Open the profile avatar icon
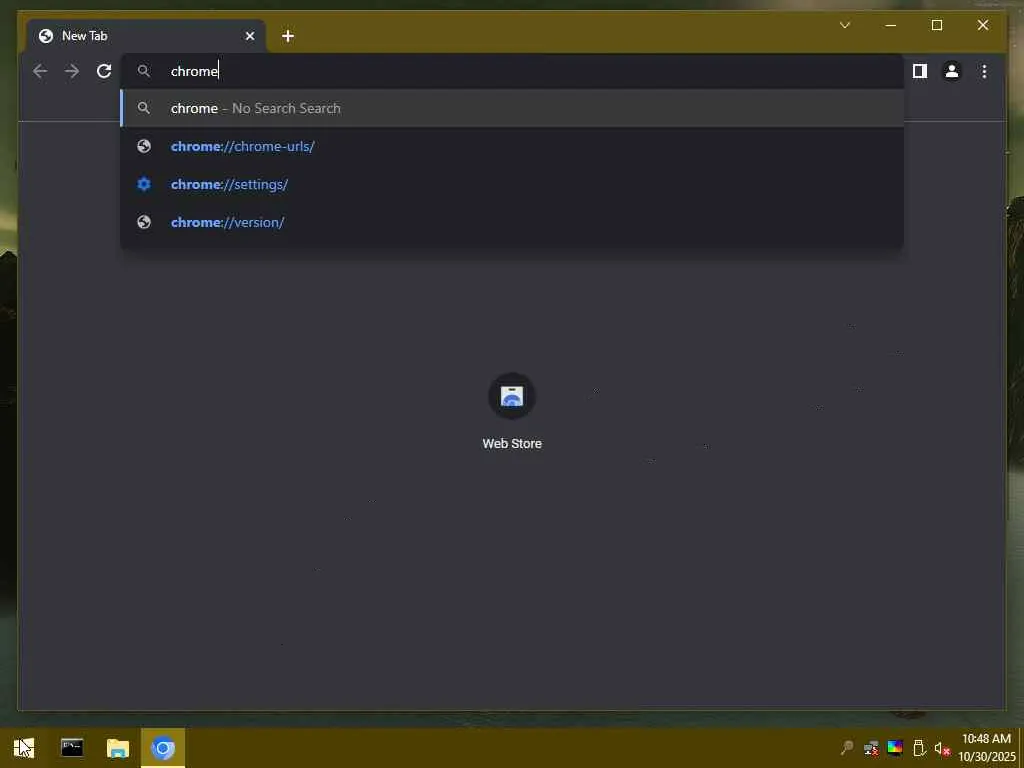The width and height of the screenshot is (1024, 768). (952, 71)
